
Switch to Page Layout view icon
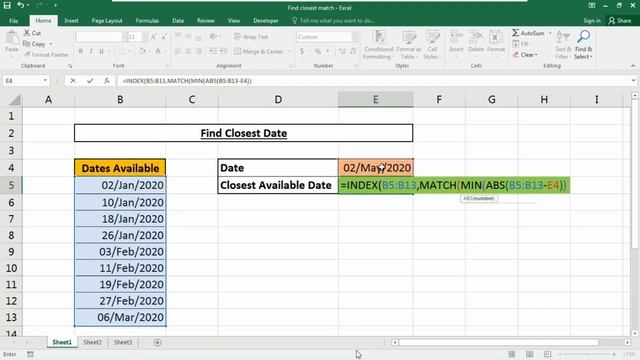(529, 354)
